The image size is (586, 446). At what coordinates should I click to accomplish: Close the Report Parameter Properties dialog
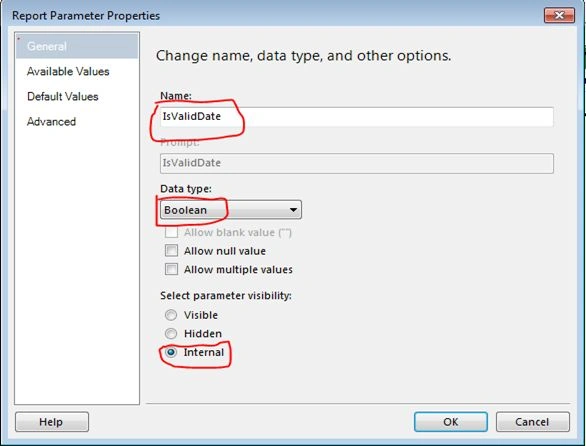coord(559,15)
